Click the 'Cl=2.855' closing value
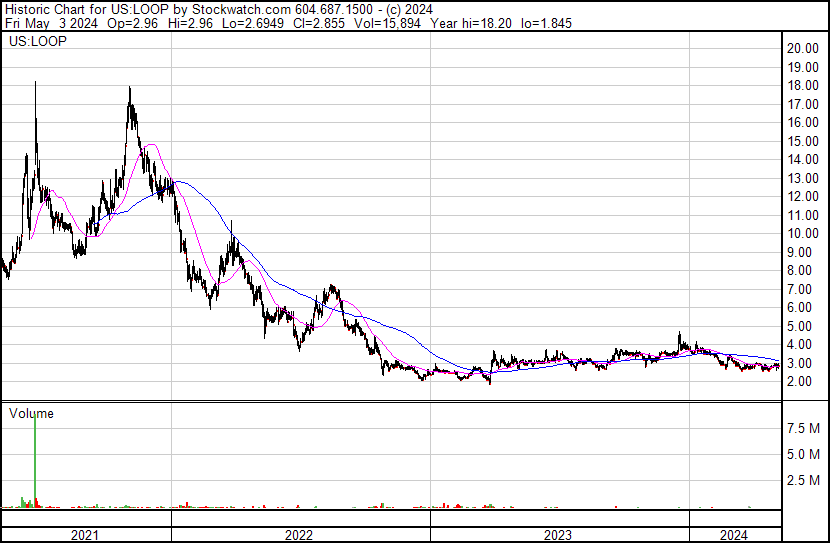This screenshot has width=830, height=543. [x=320, y=23]
